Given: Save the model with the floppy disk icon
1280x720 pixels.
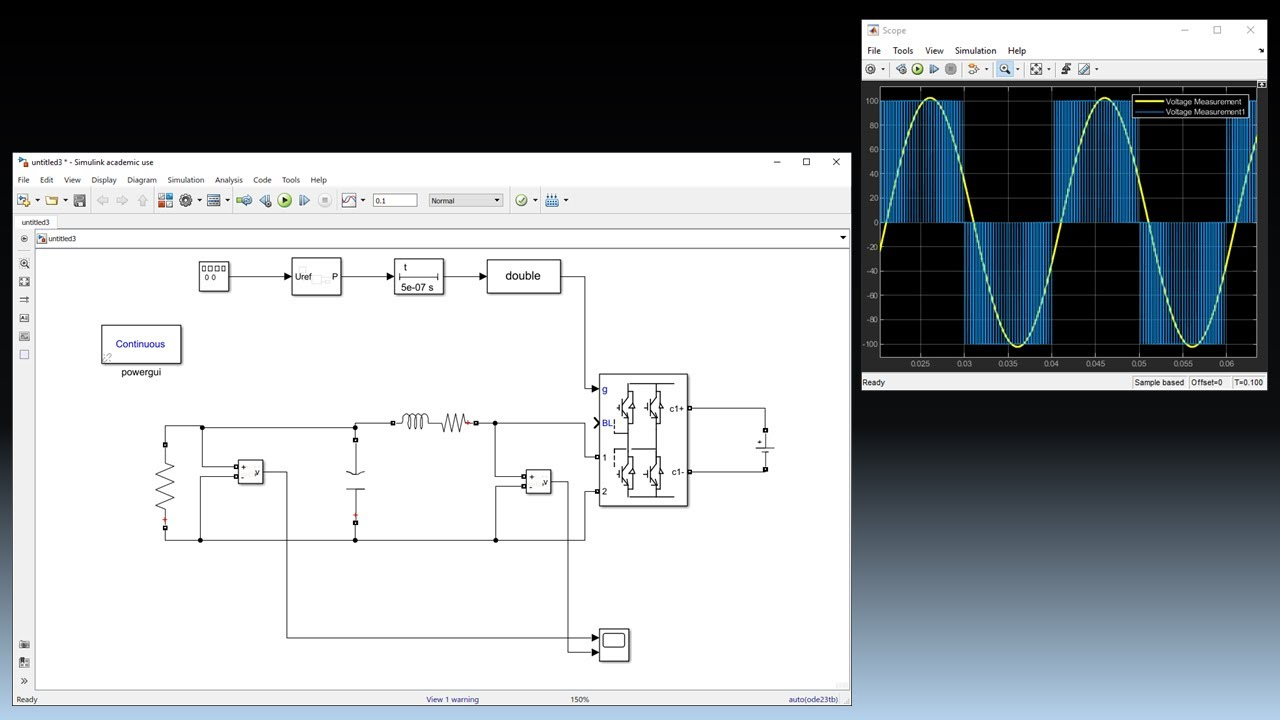Looking at the screenshot, I should coord(79,200).
